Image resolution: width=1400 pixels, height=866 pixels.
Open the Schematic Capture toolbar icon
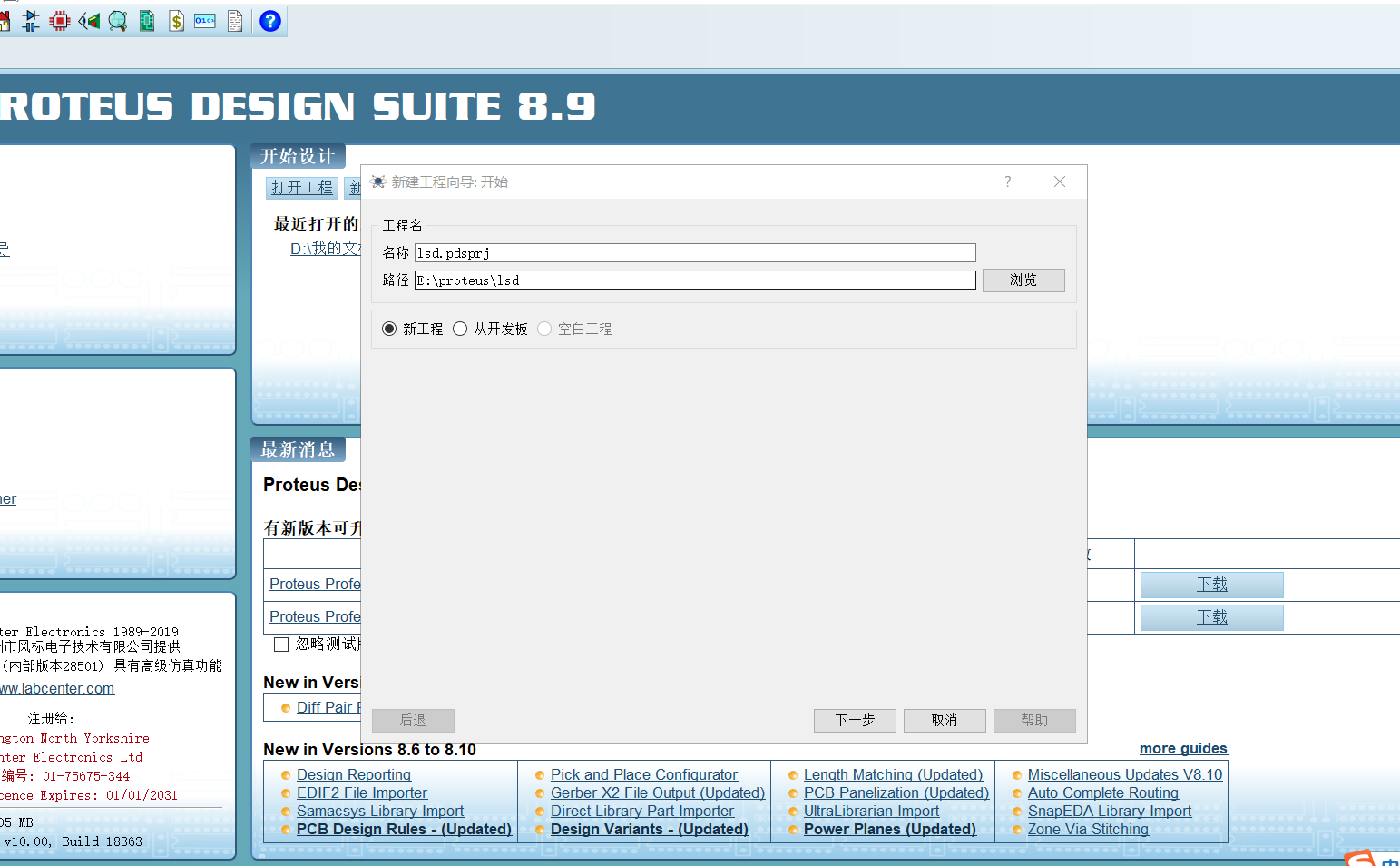(31, 21)
